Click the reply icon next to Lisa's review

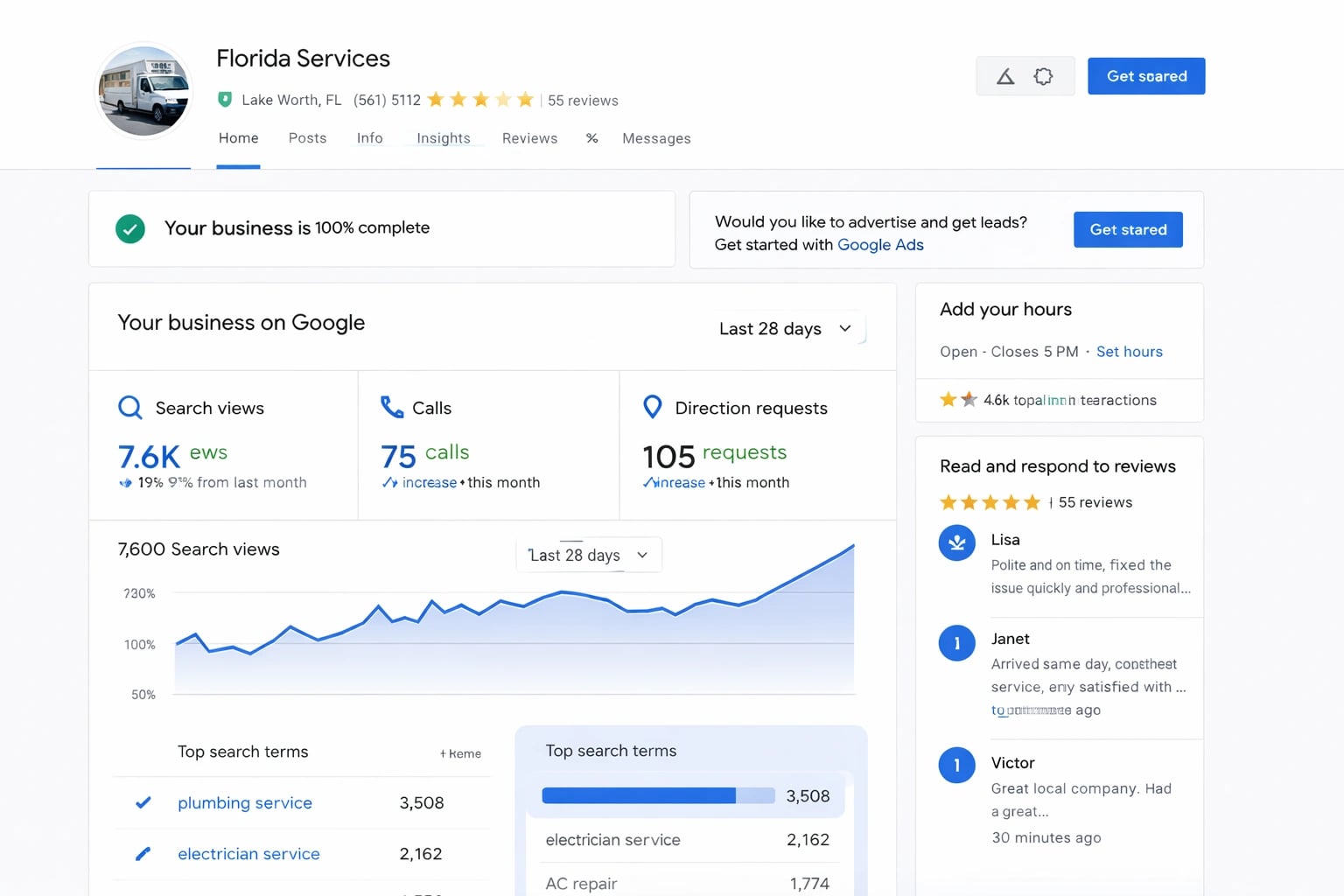(956, 542)
